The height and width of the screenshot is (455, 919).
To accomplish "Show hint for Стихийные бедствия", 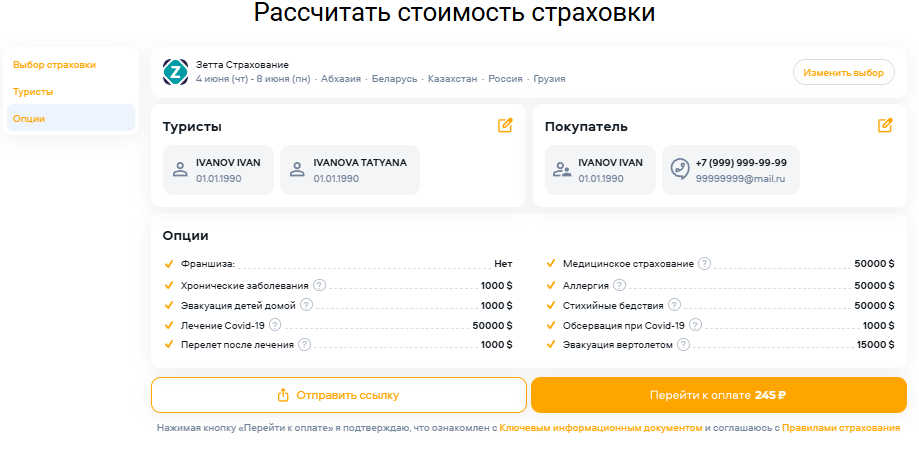I will [674, 305].
